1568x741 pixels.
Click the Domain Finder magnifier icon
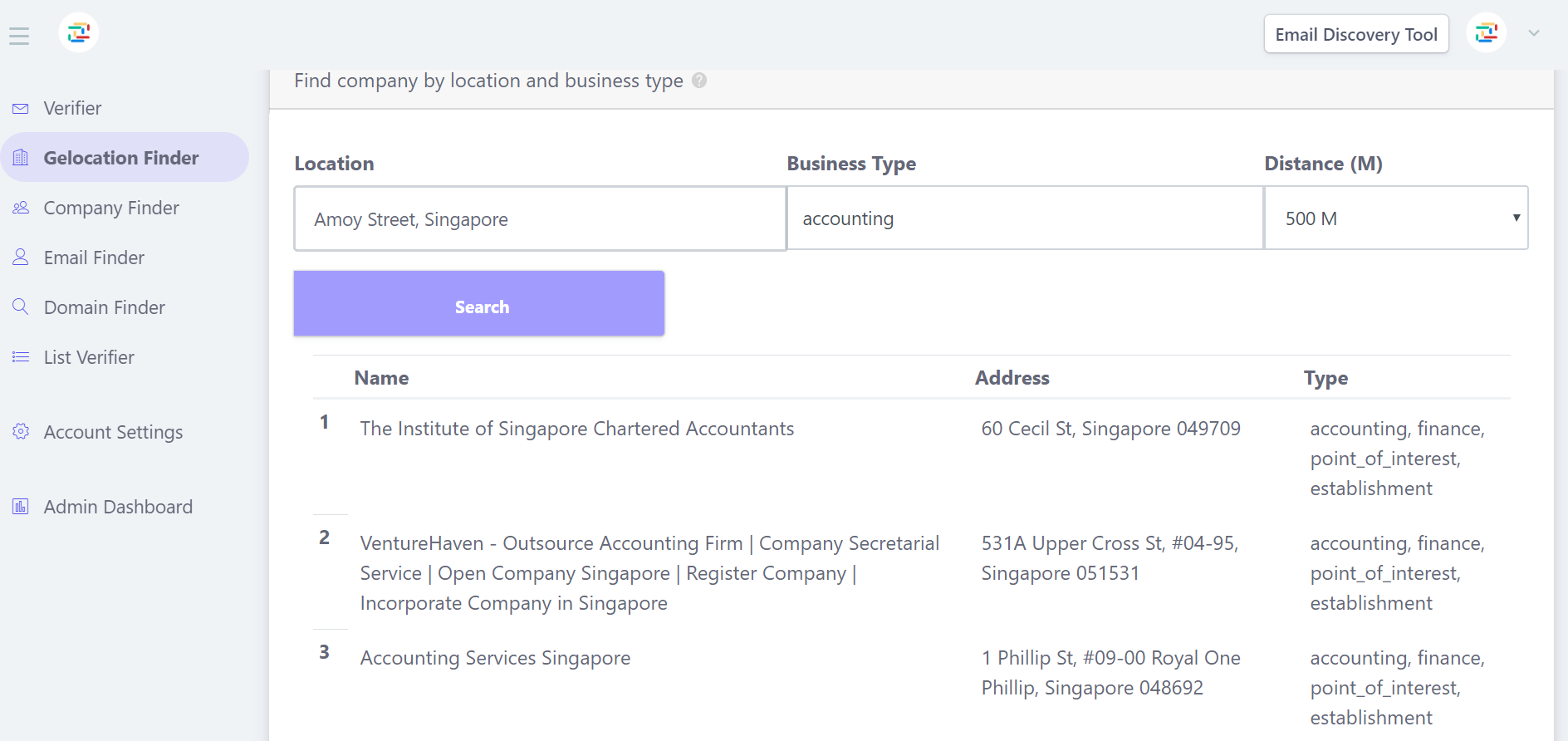coord(21,307)
